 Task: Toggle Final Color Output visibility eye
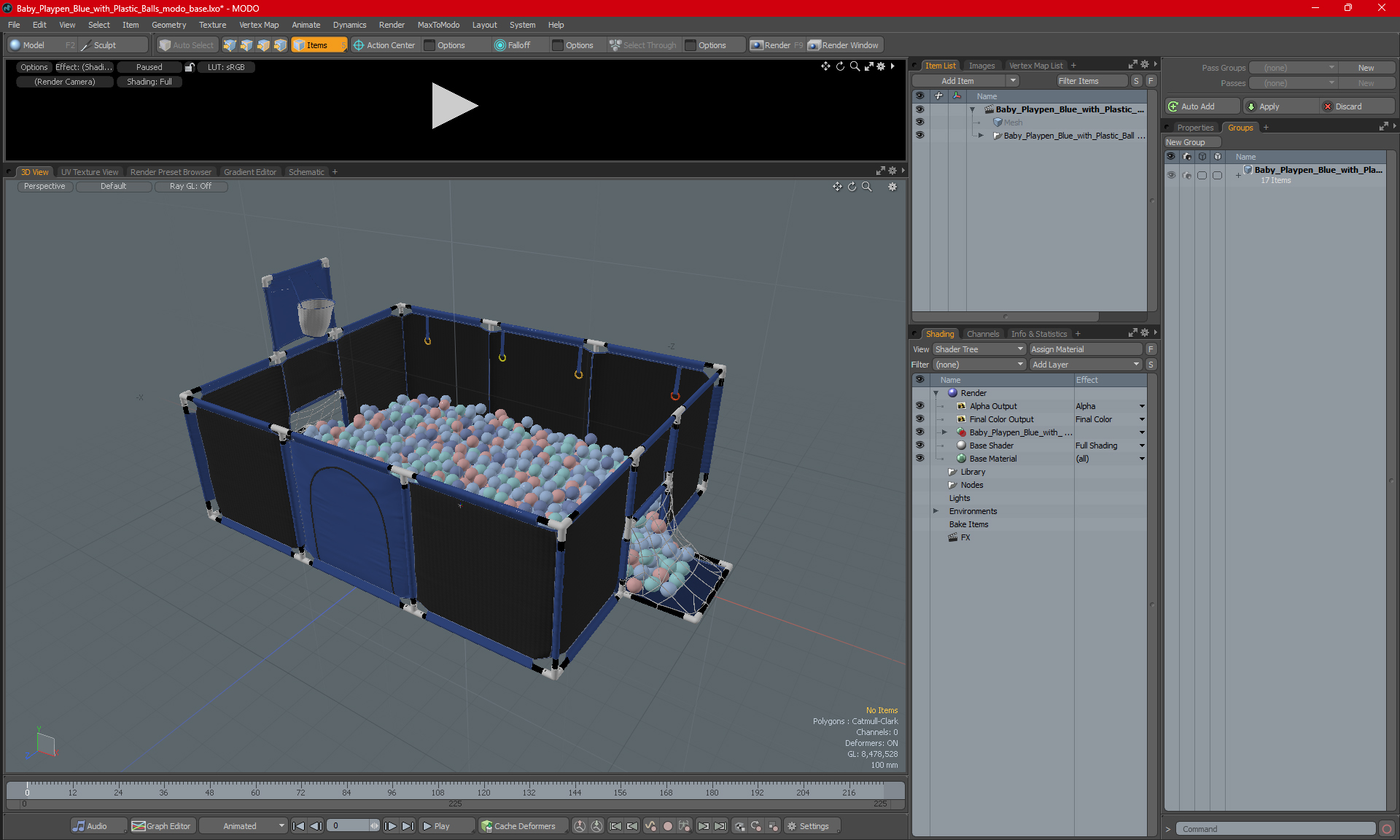[x=919, y=419]
